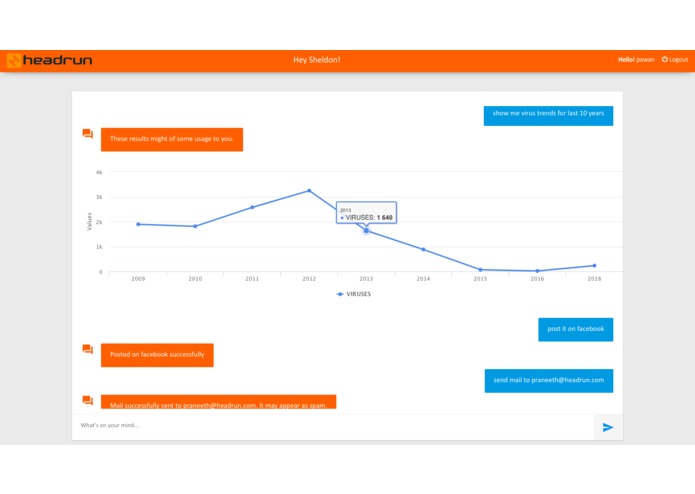This screenshot has width=695, height=494.
Task: Click the 2016 data point on chart
Action: (537, 271)
